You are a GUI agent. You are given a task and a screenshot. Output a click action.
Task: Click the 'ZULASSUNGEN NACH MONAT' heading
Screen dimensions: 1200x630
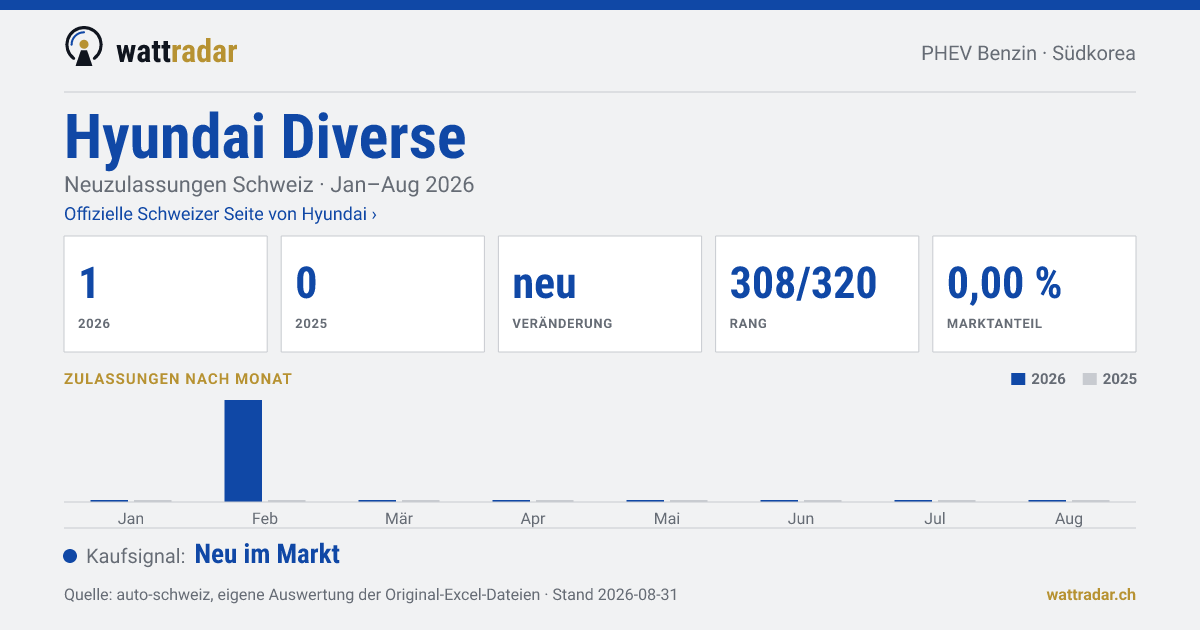[x=178, y=379]
